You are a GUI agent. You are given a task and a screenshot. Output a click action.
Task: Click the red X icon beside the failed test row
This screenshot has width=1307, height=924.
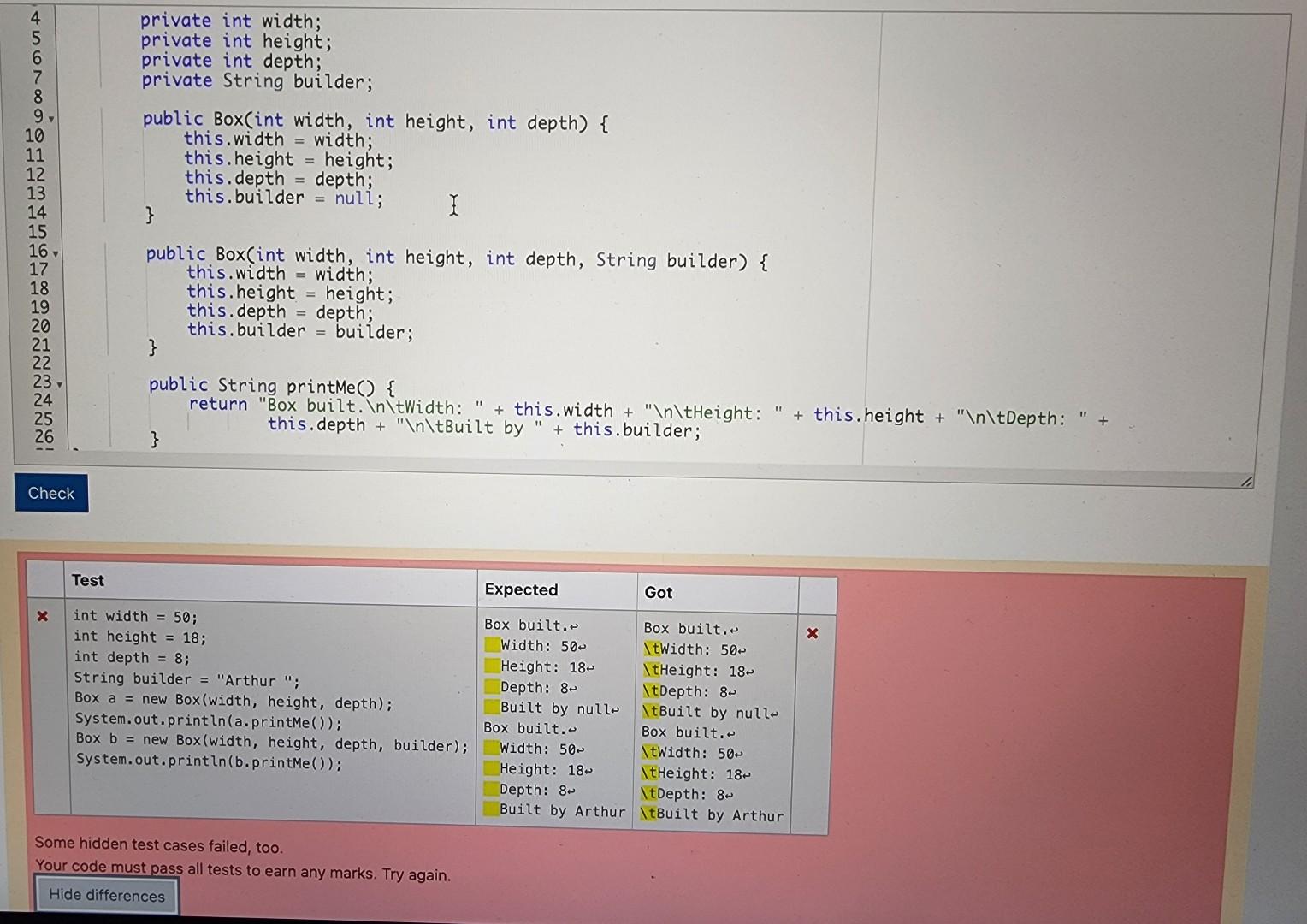pos(41,617)
